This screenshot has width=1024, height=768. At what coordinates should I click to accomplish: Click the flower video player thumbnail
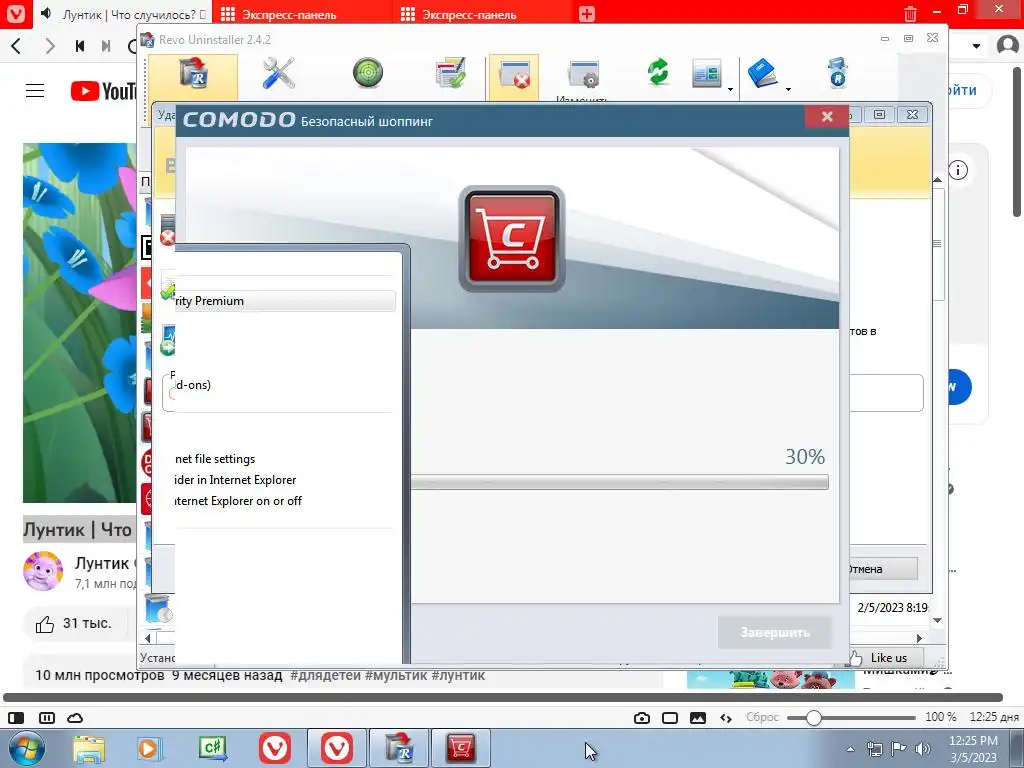tap(80, 323)
